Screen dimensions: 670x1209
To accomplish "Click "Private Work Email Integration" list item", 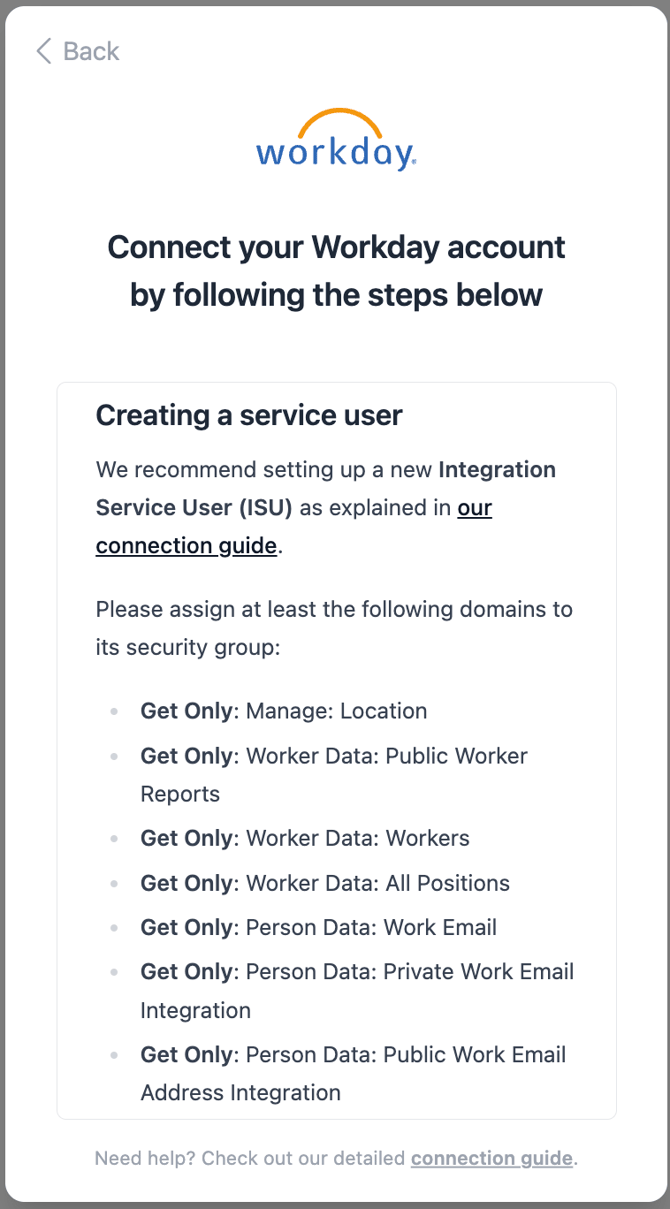I will click(x=357, y=991).
